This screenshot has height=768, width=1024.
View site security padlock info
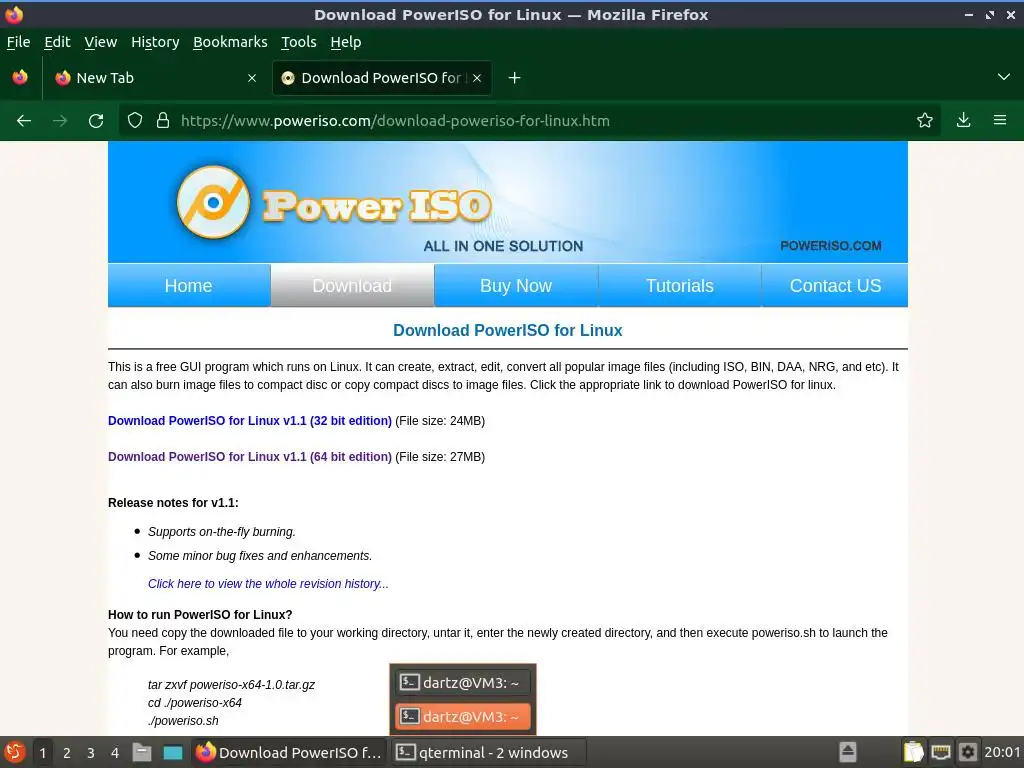163,120
